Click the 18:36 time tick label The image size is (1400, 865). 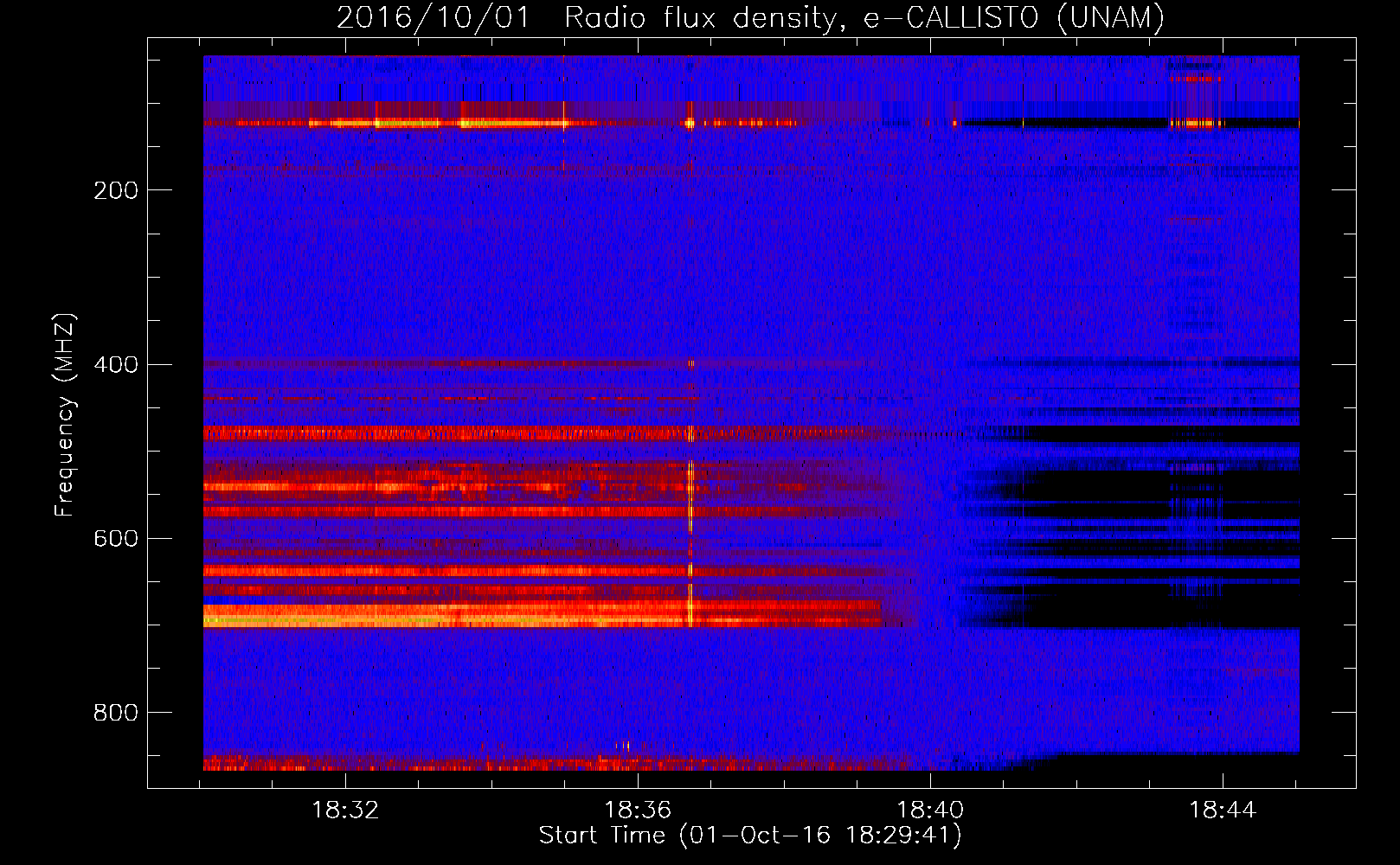pyautogui.click(x=638, y=811)
